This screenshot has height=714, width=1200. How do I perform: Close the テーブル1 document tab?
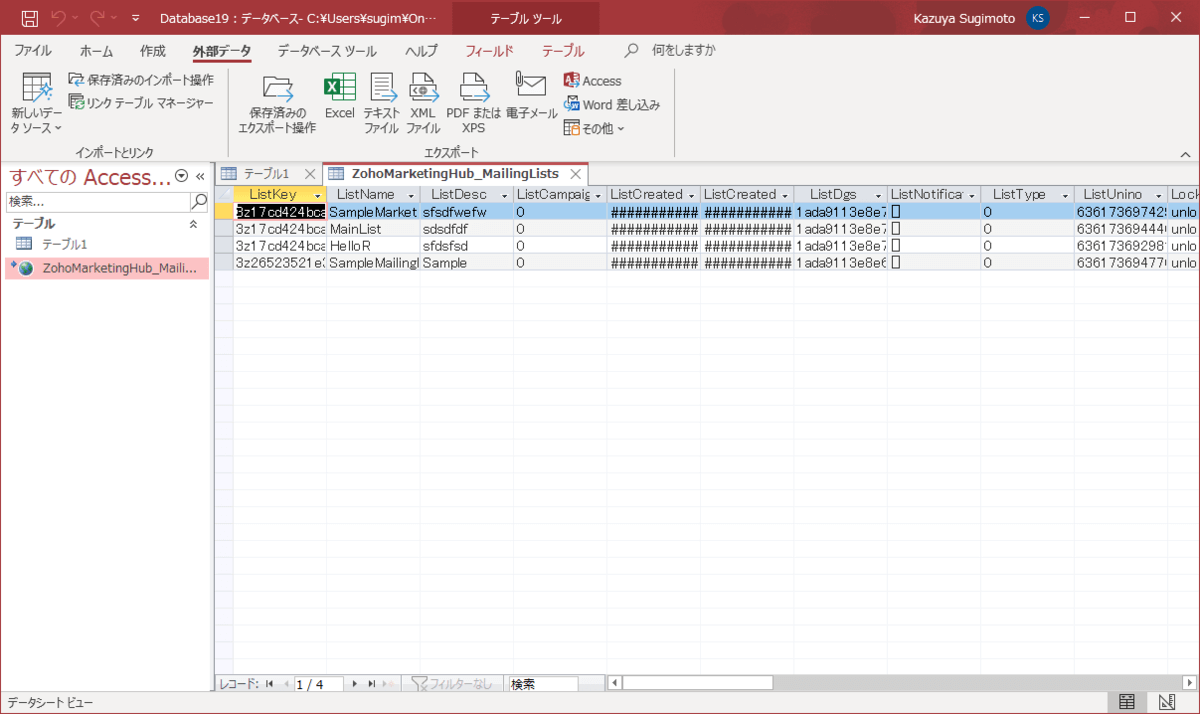[310, 174]
